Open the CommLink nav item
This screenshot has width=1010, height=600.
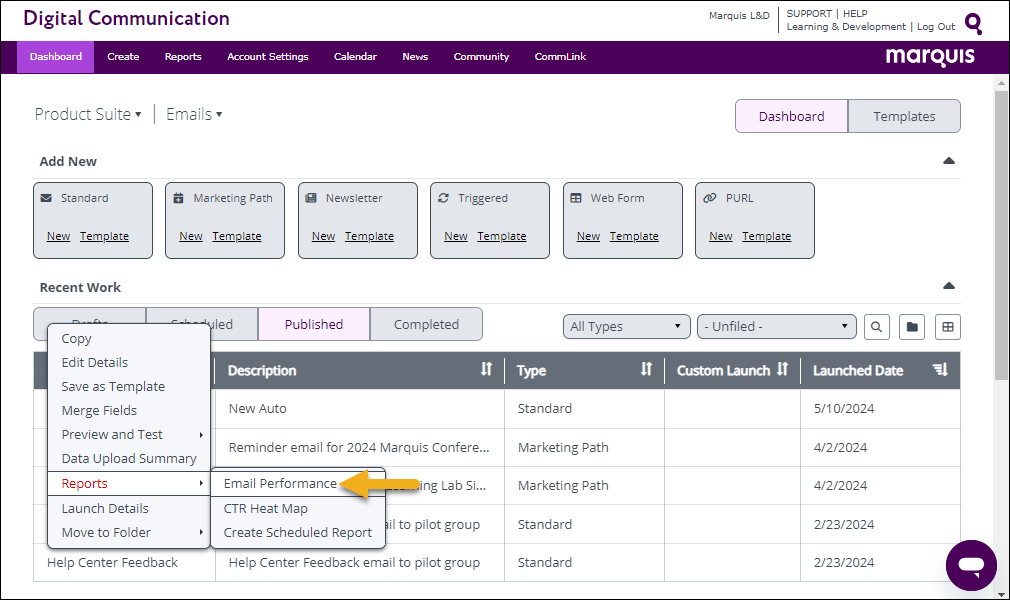560,57
